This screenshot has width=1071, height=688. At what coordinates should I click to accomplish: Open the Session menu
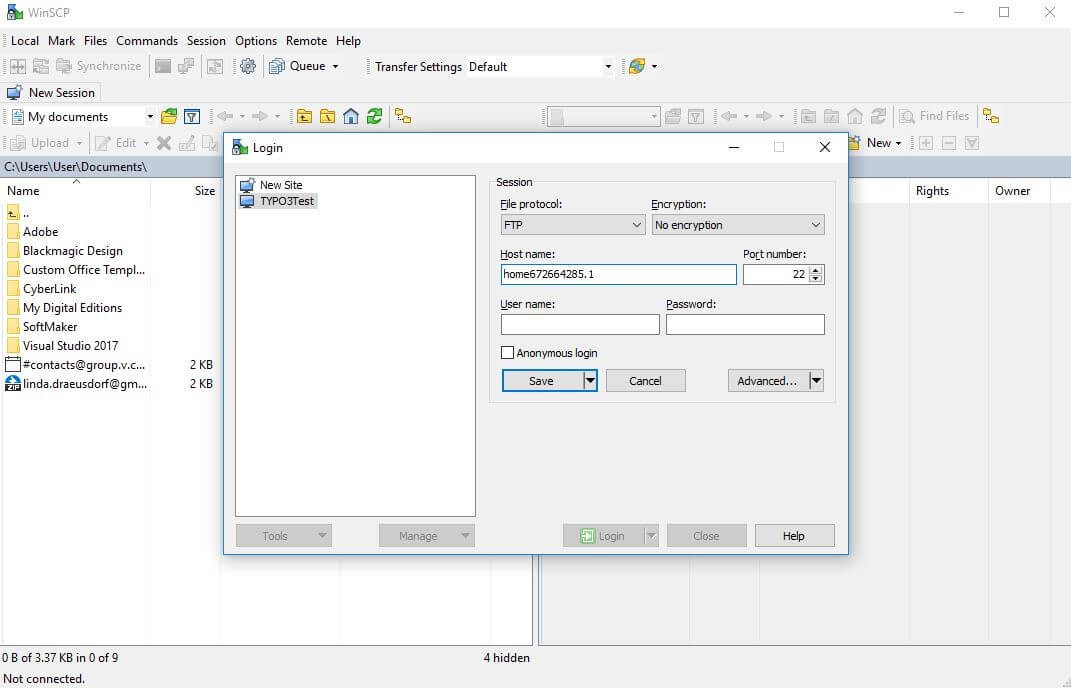[x=206, y=41]
